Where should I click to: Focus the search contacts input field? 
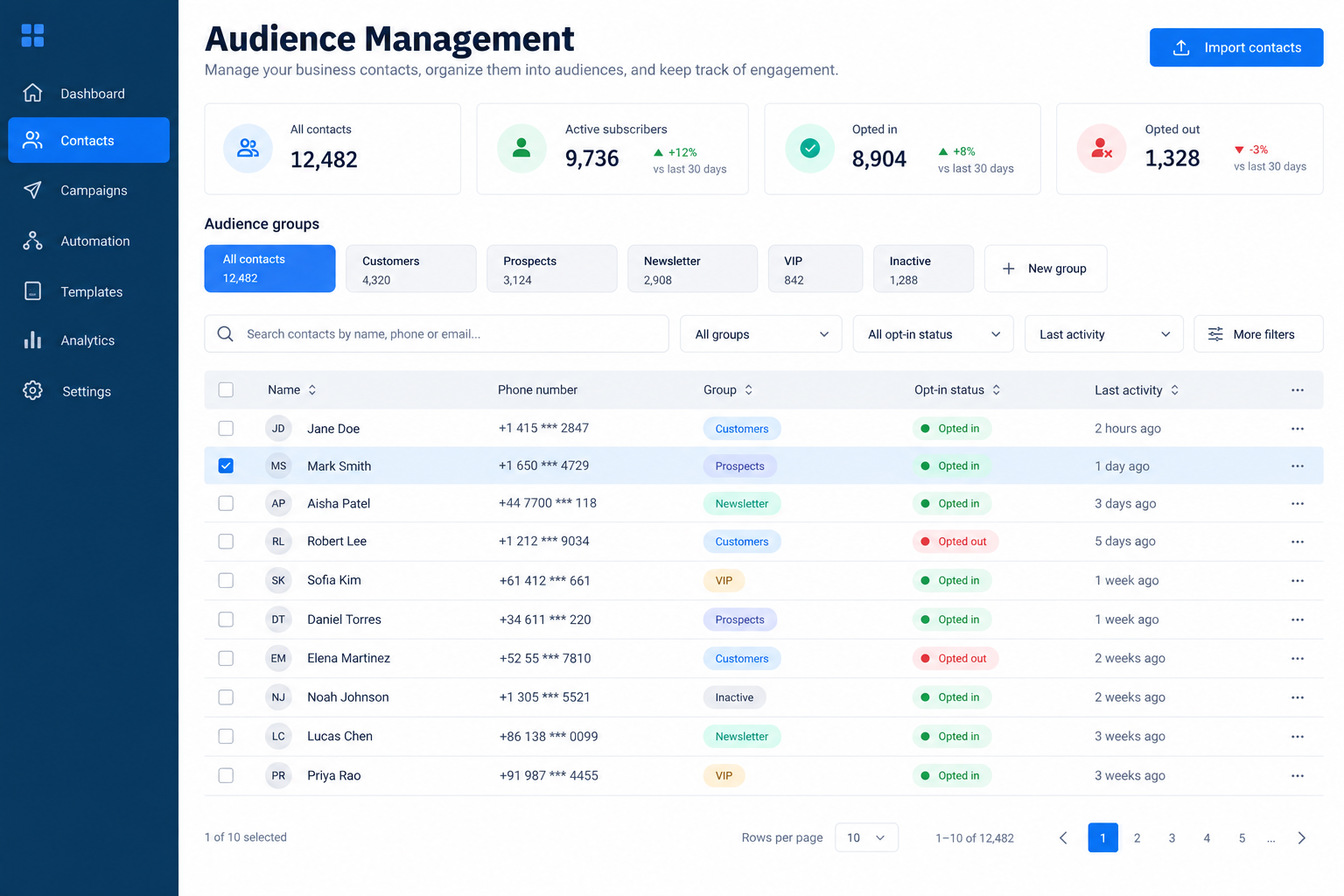pos(437,334)
